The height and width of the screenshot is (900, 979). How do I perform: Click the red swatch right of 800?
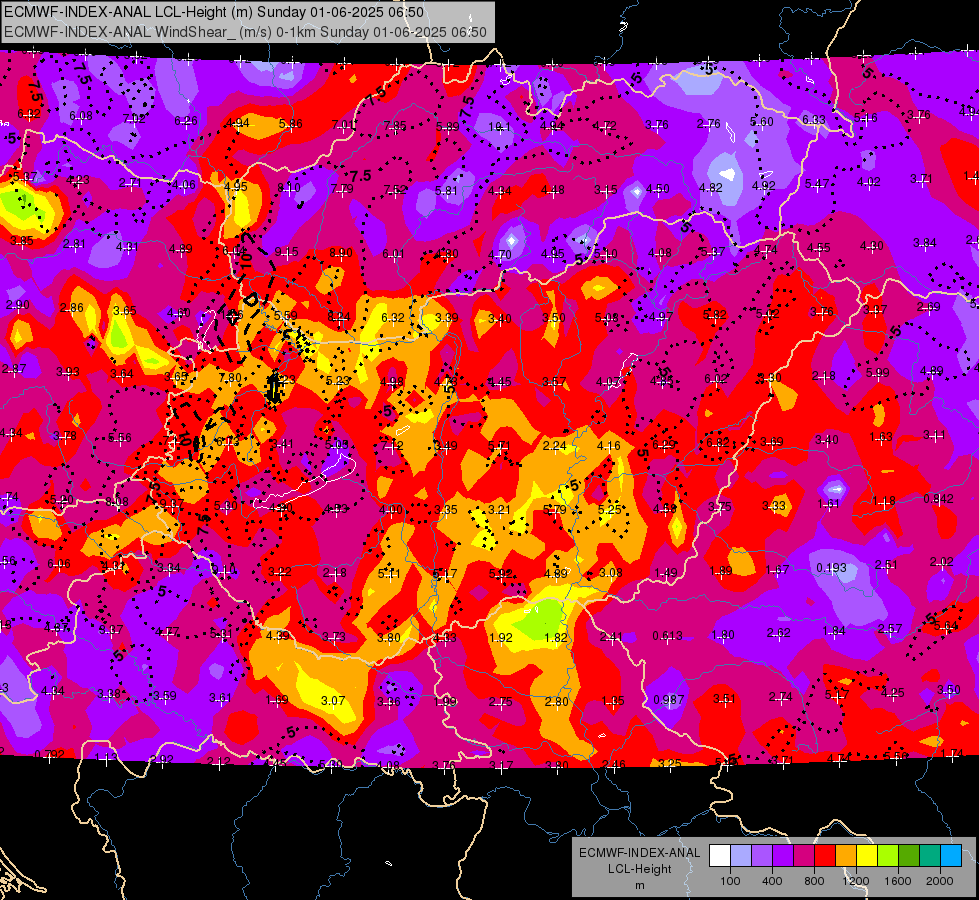pos(825,855)
